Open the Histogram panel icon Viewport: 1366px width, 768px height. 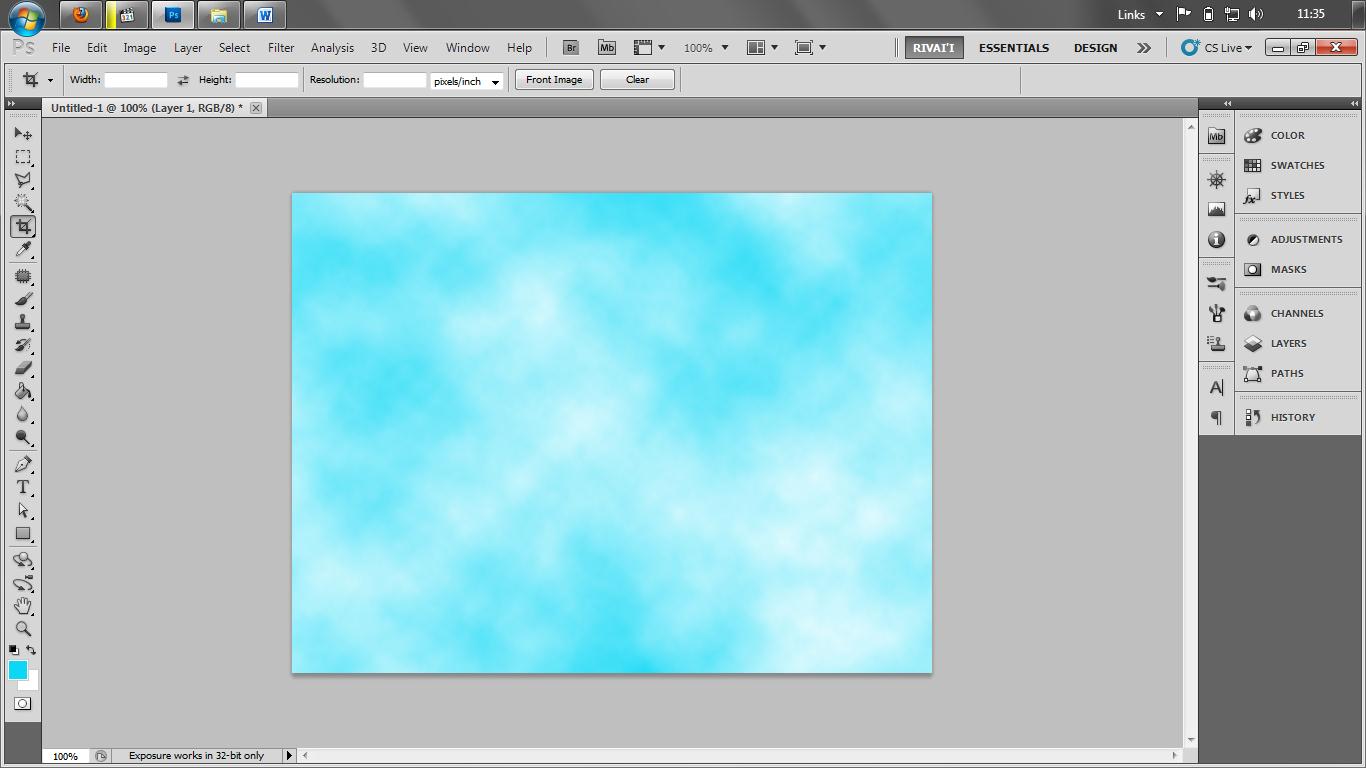(x=1216, y=210)
